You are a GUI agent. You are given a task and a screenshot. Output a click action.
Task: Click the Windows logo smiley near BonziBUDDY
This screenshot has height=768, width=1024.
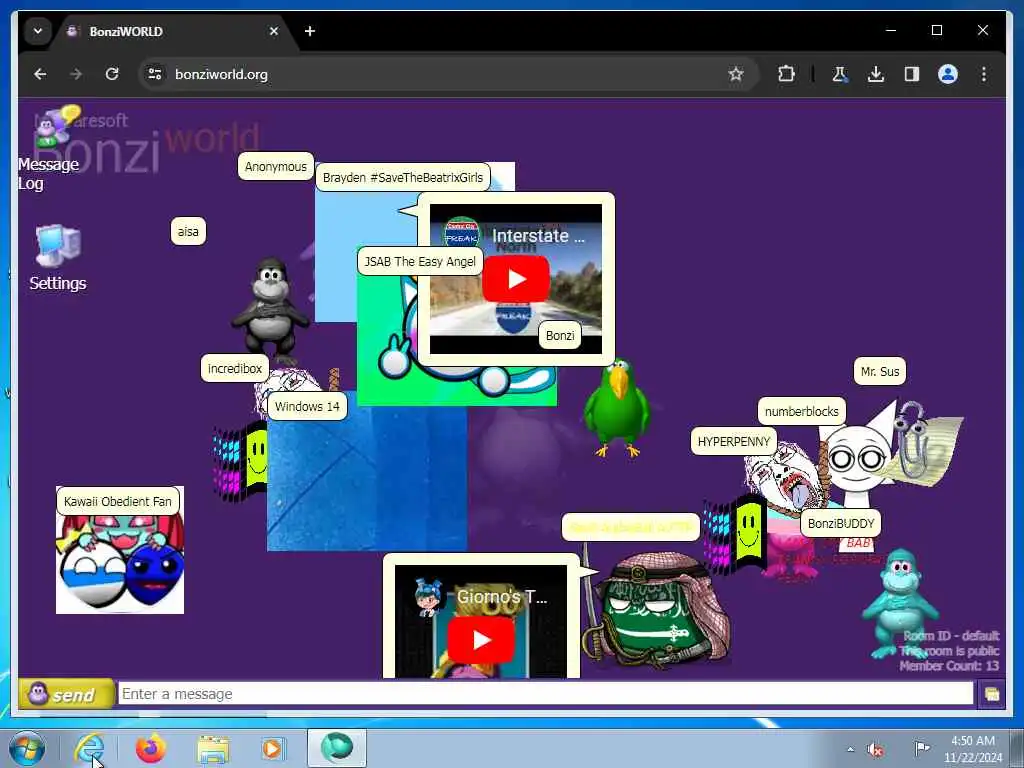click(735, 534)
